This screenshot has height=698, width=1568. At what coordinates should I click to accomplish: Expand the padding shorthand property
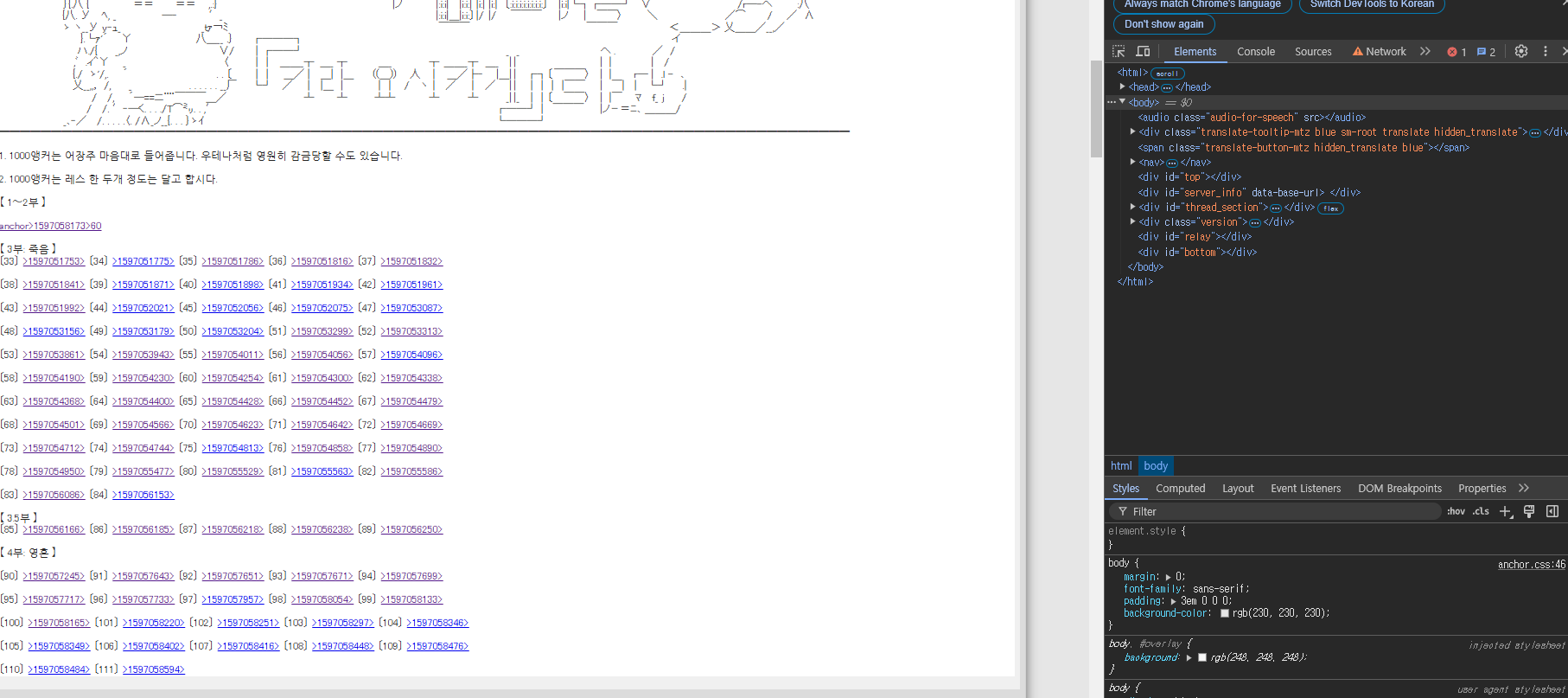click(x=1173, y=601)
